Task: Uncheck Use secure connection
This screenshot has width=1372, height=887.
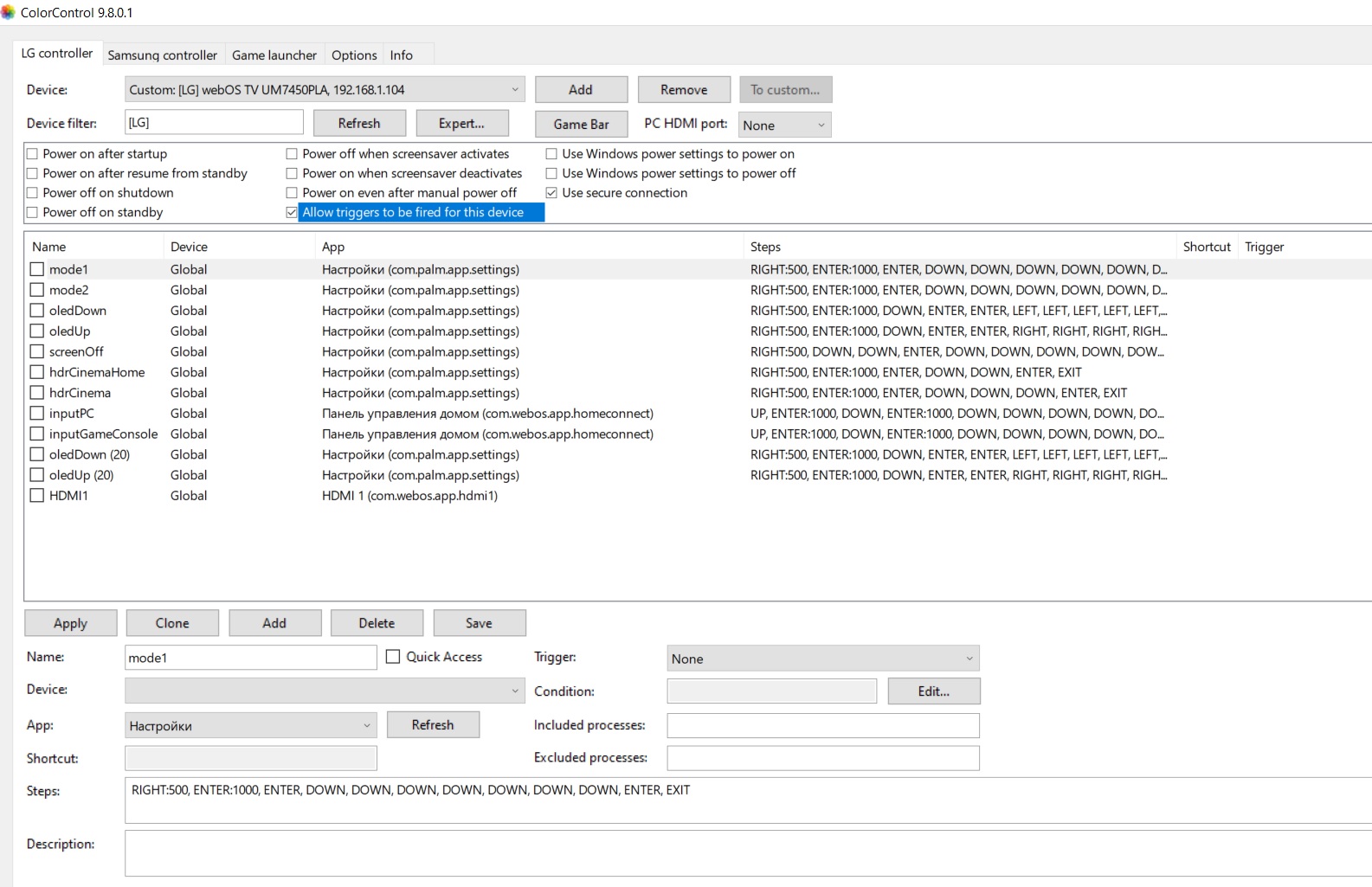Action: coord(551,193)
